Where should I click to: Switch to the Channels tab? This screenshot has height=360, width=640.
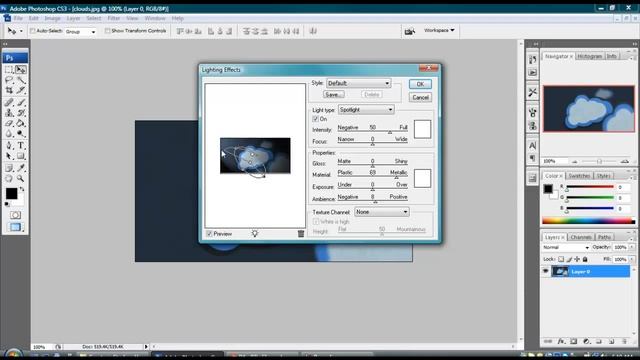[581, 237]
